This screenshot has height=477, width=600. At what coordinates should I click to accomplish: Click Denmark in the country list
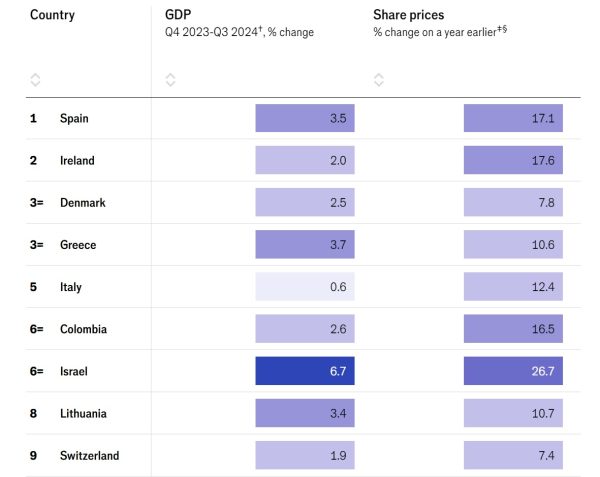(83, 203)
